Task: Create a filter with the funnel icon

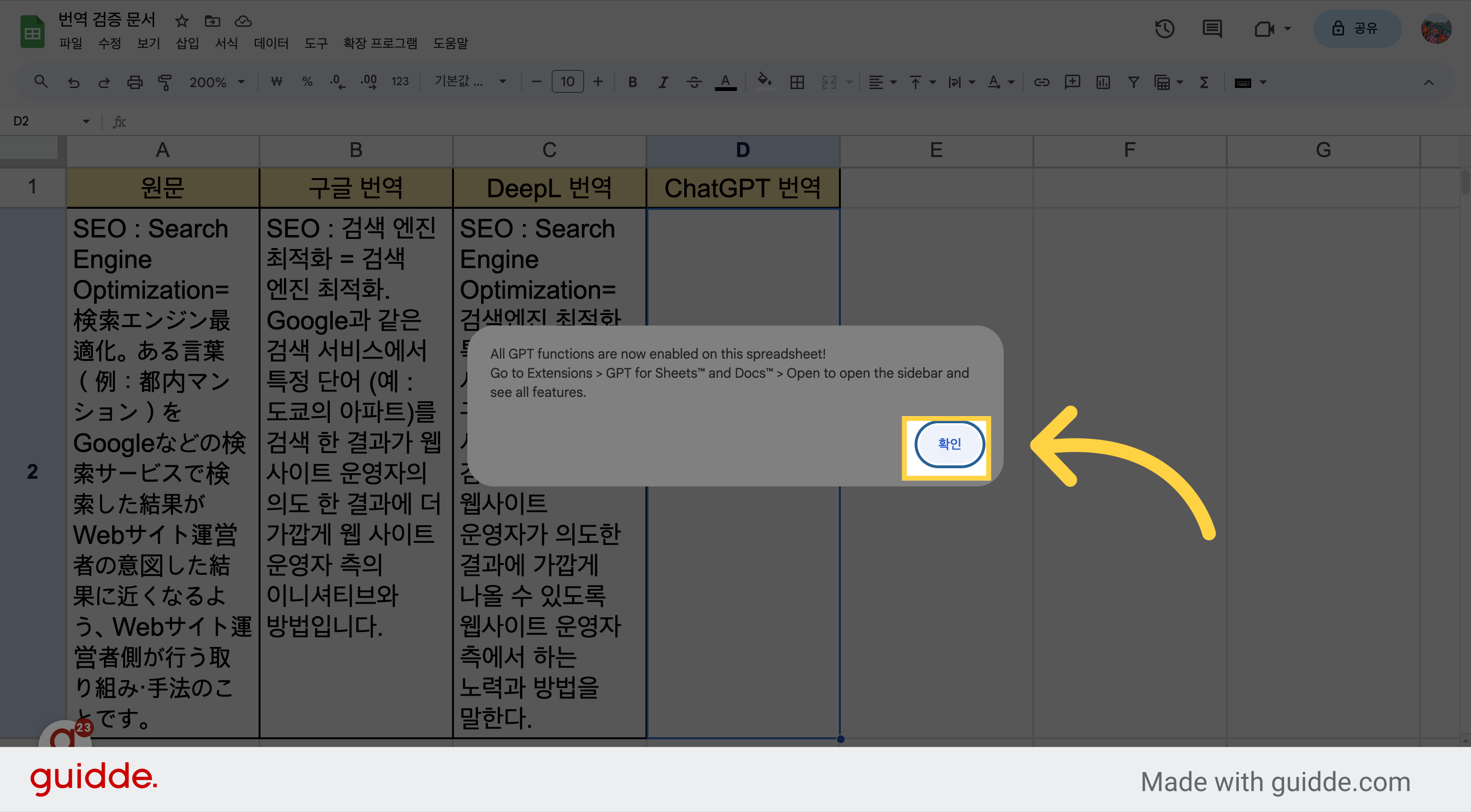Action: pos(1133,82)
